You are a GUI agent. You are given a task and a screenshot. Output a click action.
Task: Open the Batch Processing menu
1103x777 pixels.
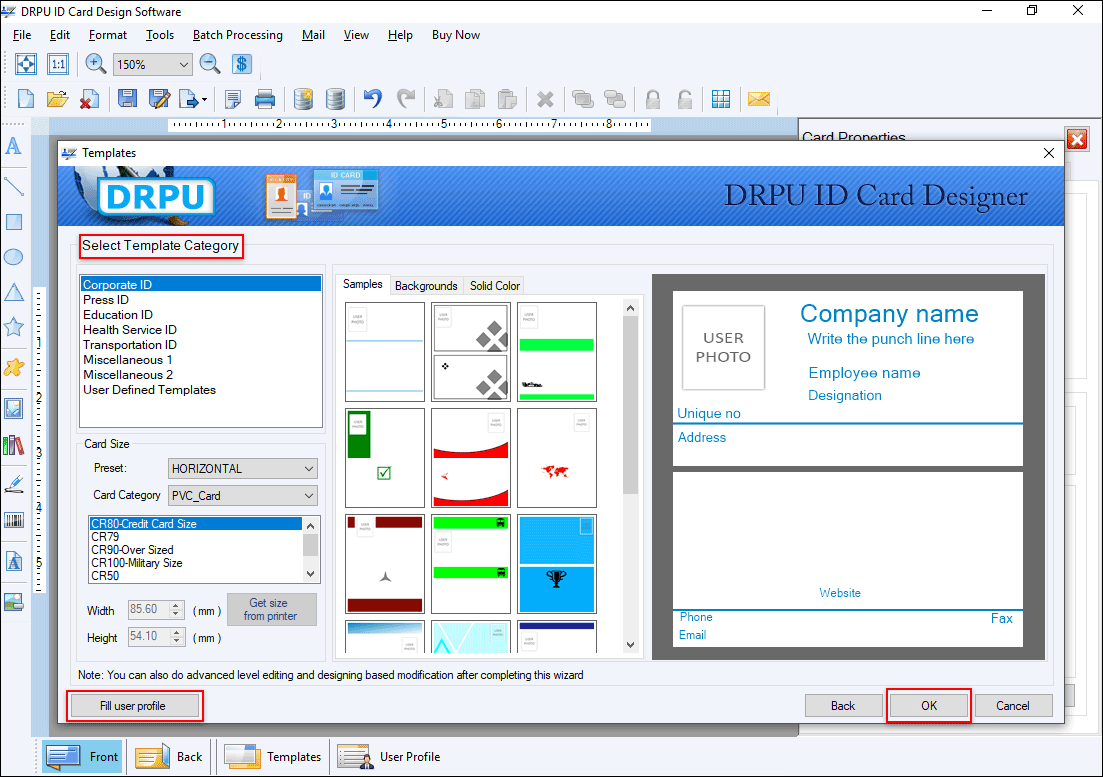238,35
